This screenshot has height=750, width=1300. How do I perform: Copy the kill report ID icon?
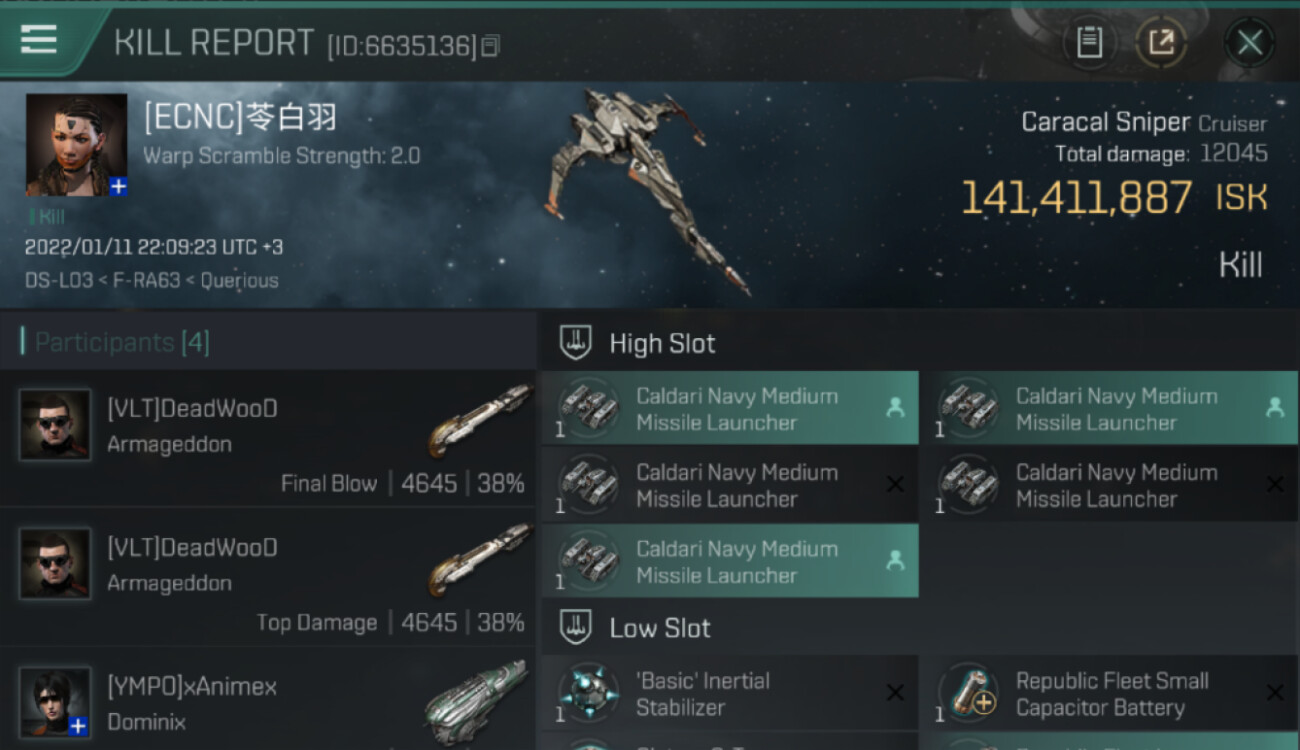click(x=490, y=46)
